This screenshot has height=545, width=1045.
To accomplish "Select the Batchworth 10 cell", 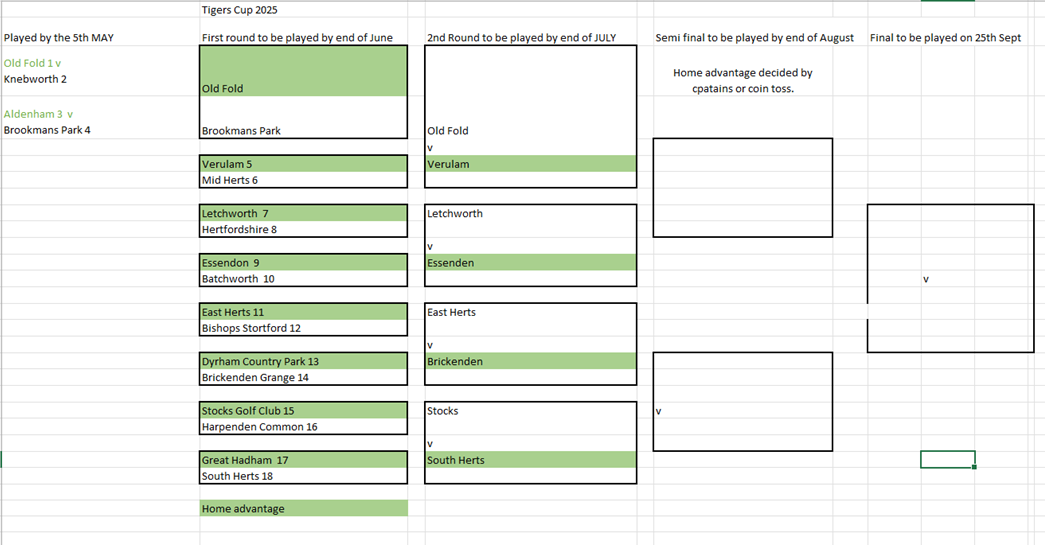I will (303, 278).
